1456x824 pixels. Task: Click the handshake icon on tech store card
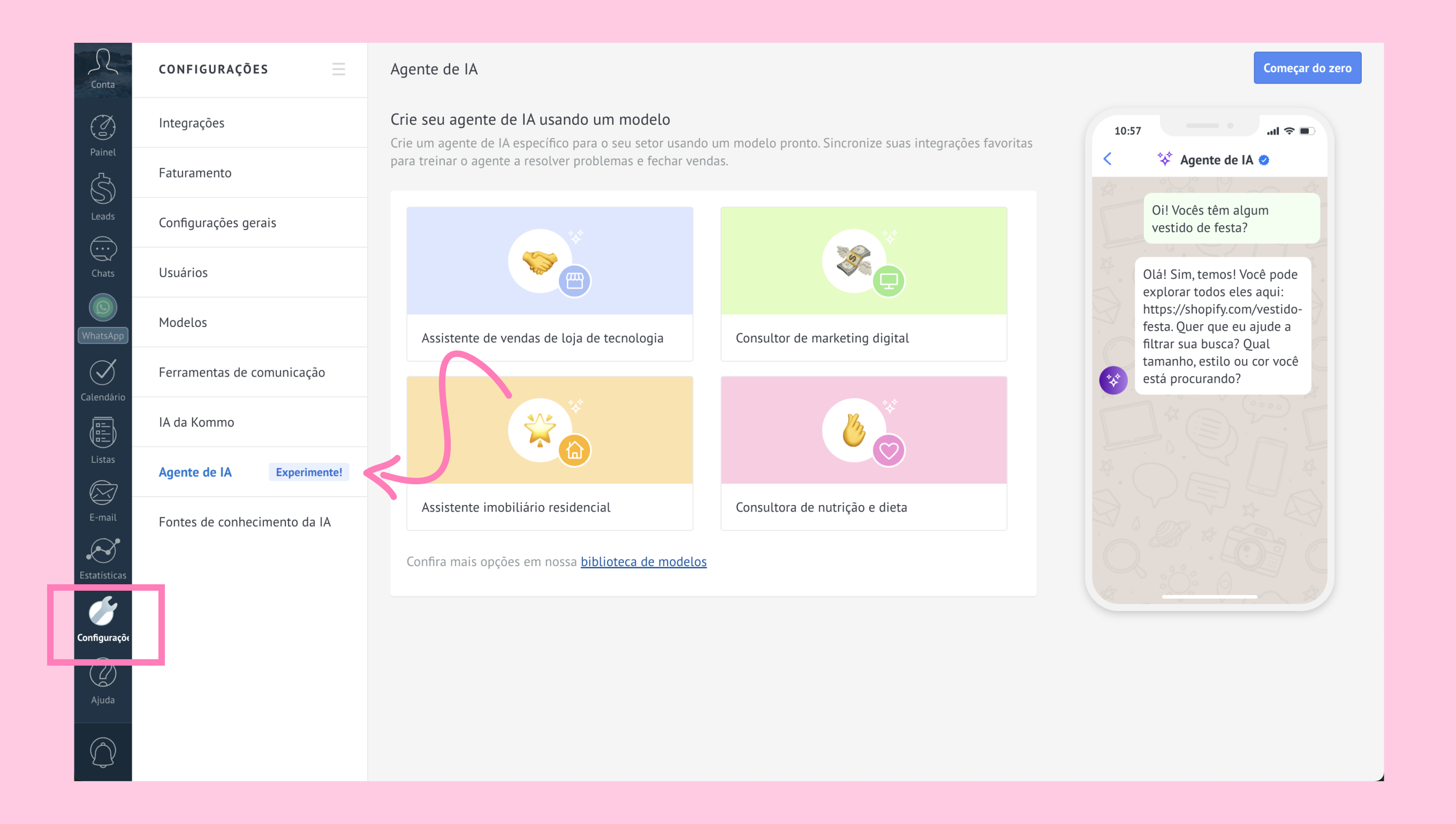pyautogui.click(x=540, y=261)
